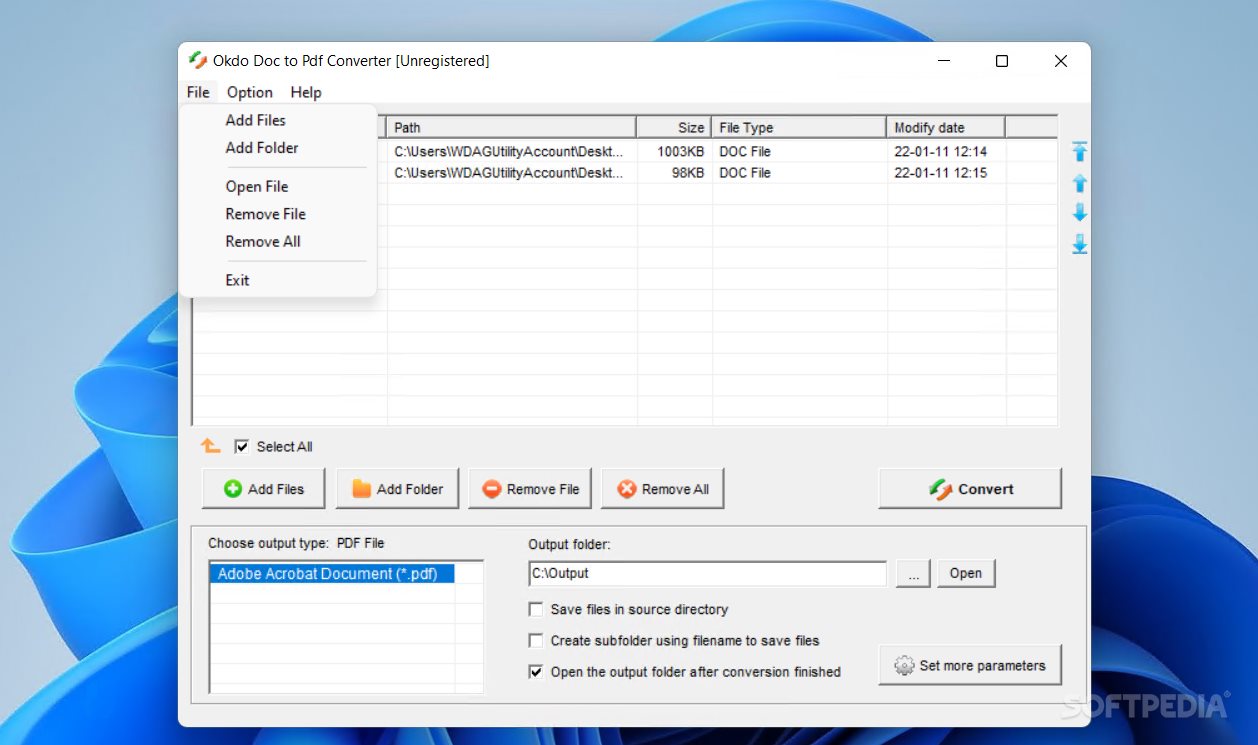Click the 22-01-11 12:15 date cell
This screenshot has height=745, width=1258.
coord(940,173)
